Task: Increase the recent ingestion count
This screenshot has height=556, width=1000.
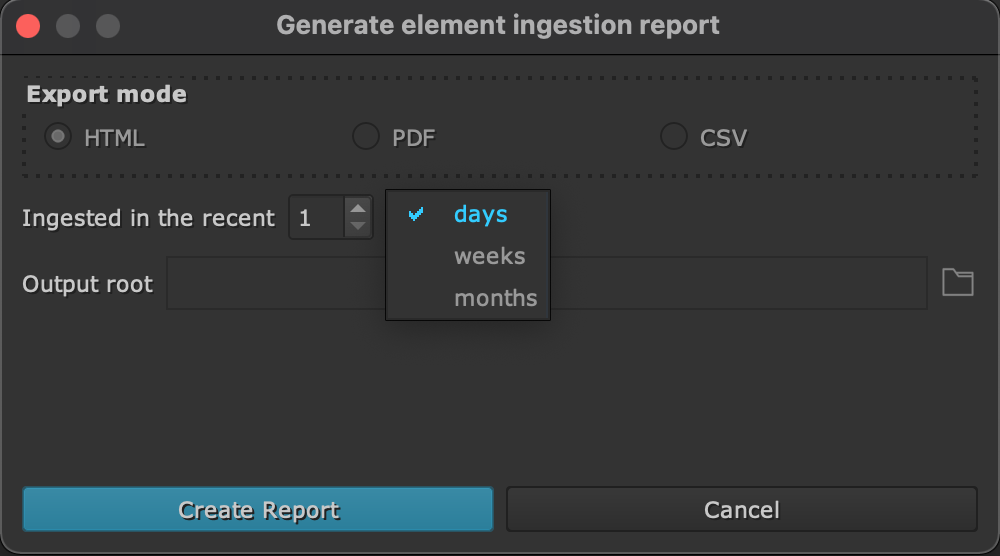Action: pyautogui.click(x=357, y=208)
